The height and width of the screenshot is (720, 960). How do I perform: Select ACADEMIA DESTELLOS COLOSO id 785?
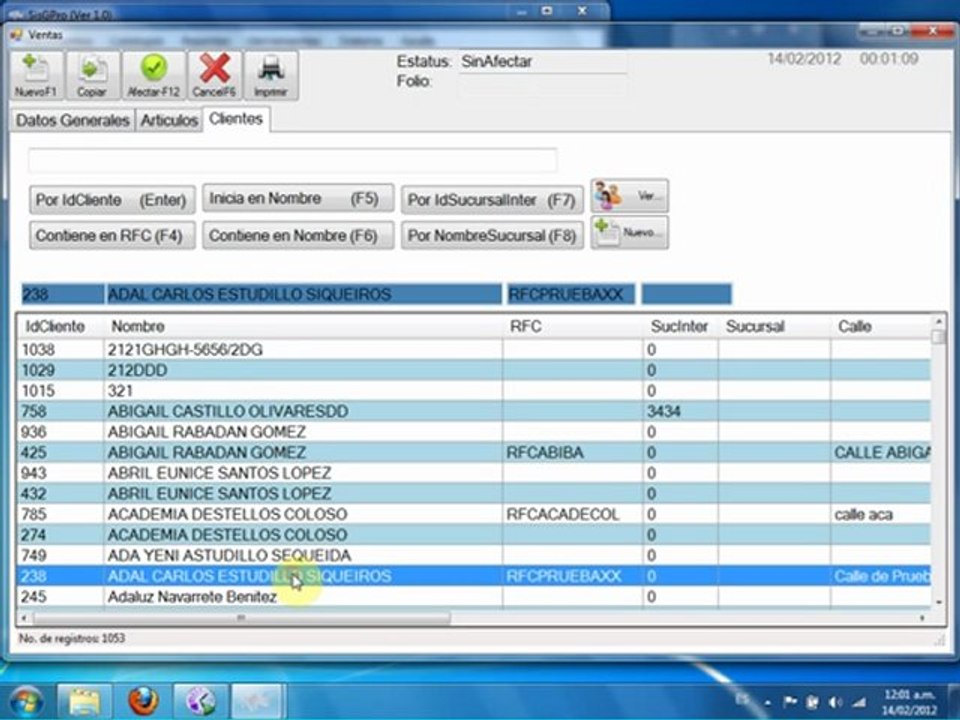point(474,514)
